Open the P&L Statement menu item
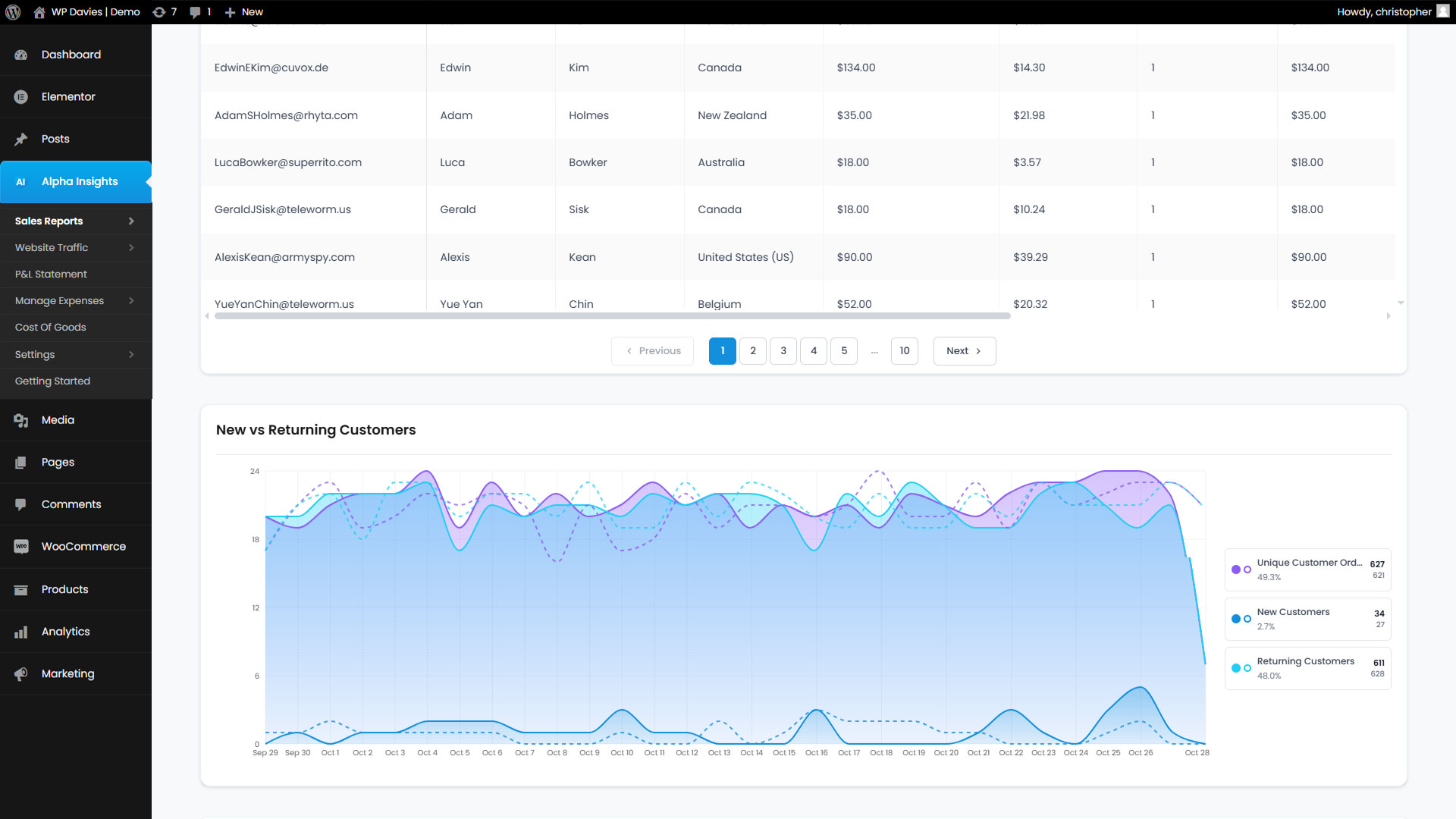Viewport: 1456px width, 819px height. pyautogui.click(x=51, y=275)
